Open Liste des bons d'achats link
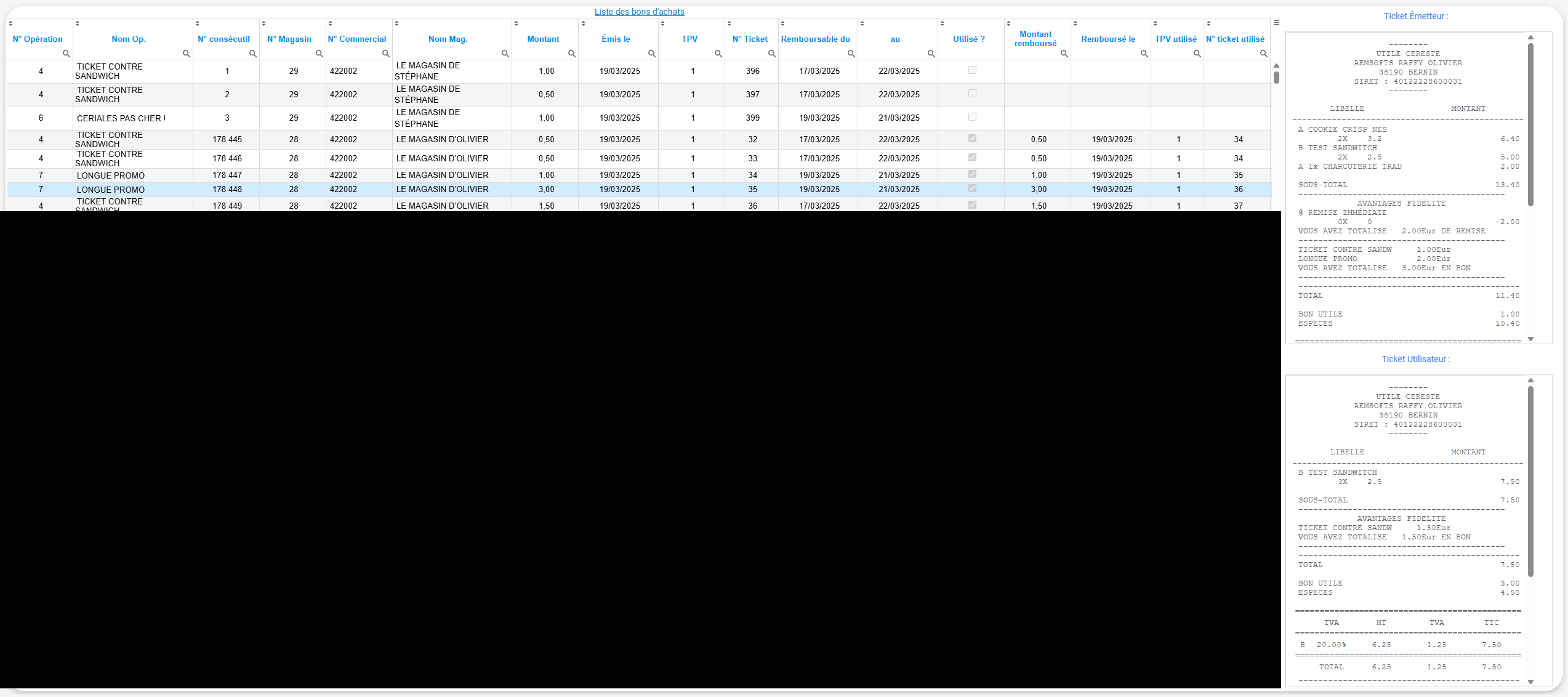This screenshot has height=697, width=1568. pyautogui.click(x=639, y=12)
